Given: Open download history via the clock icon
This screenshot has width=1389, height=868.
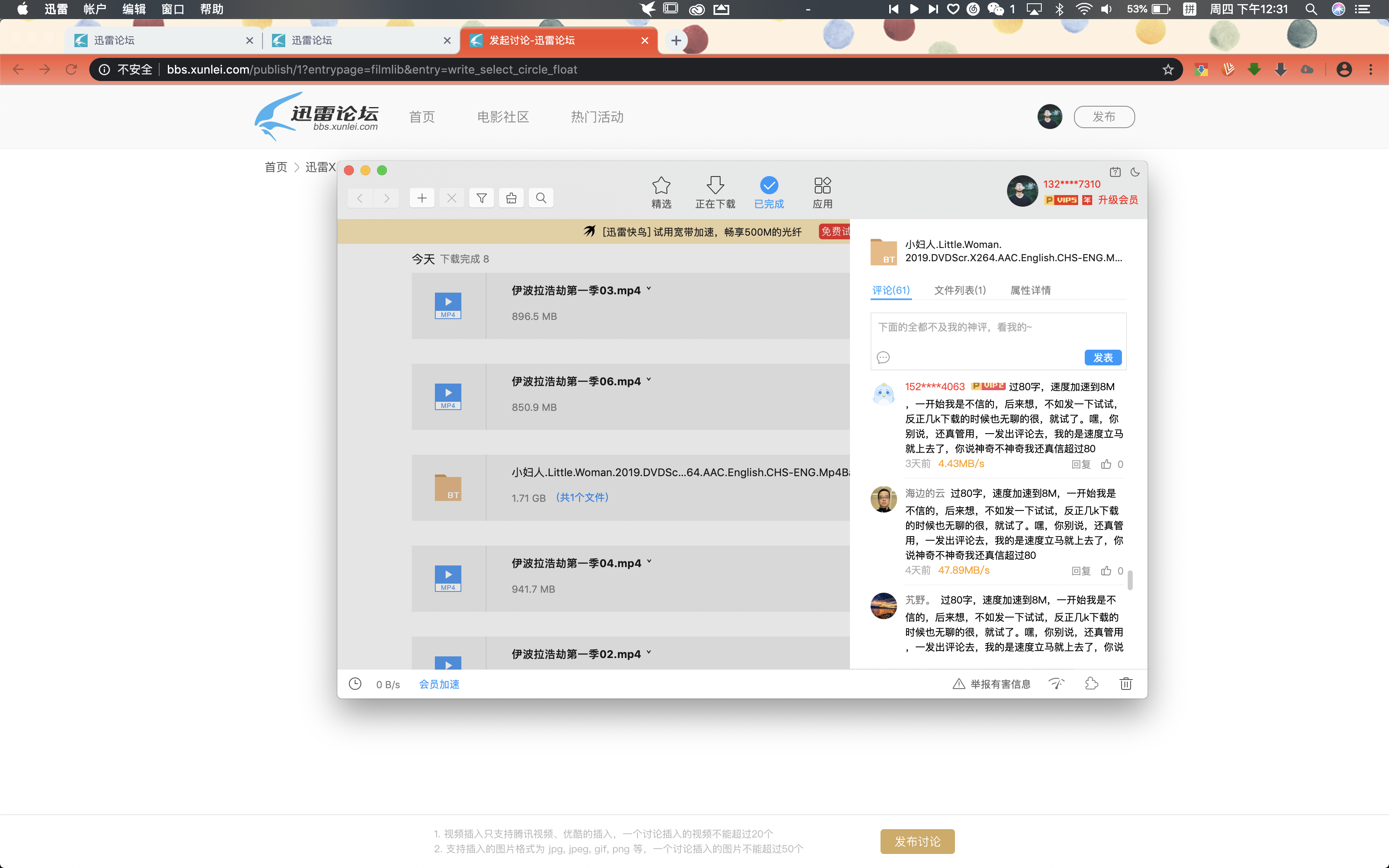Looking at the screenshot, I should click(x=355, y=684).
